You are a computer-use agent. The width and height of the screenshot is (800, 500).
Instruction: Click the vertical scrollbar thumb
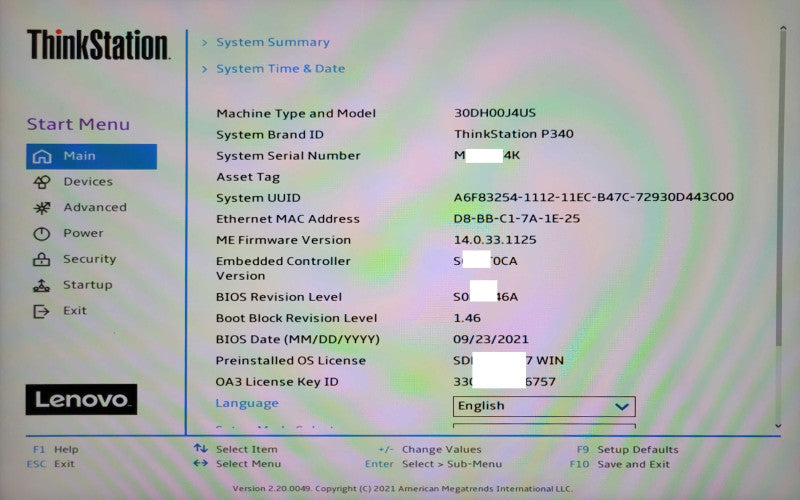780,189
